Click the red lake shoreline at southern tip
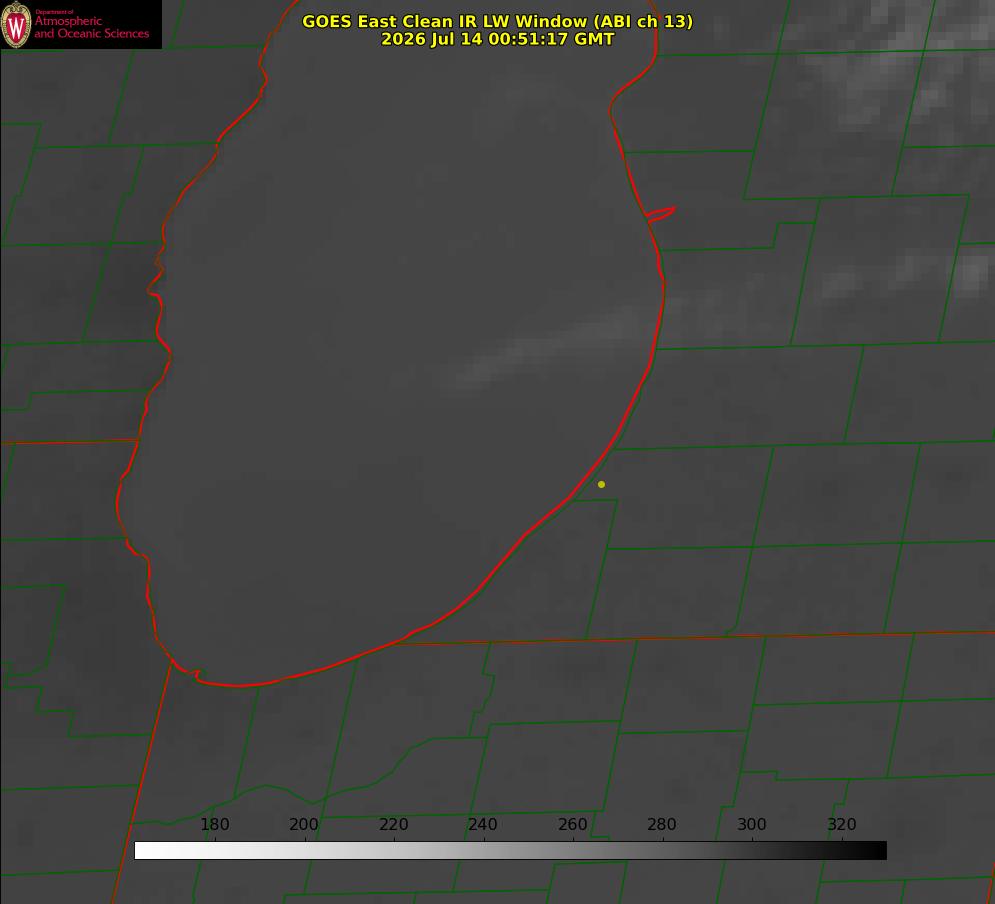The image size is (995, 904). pos(238,685)
